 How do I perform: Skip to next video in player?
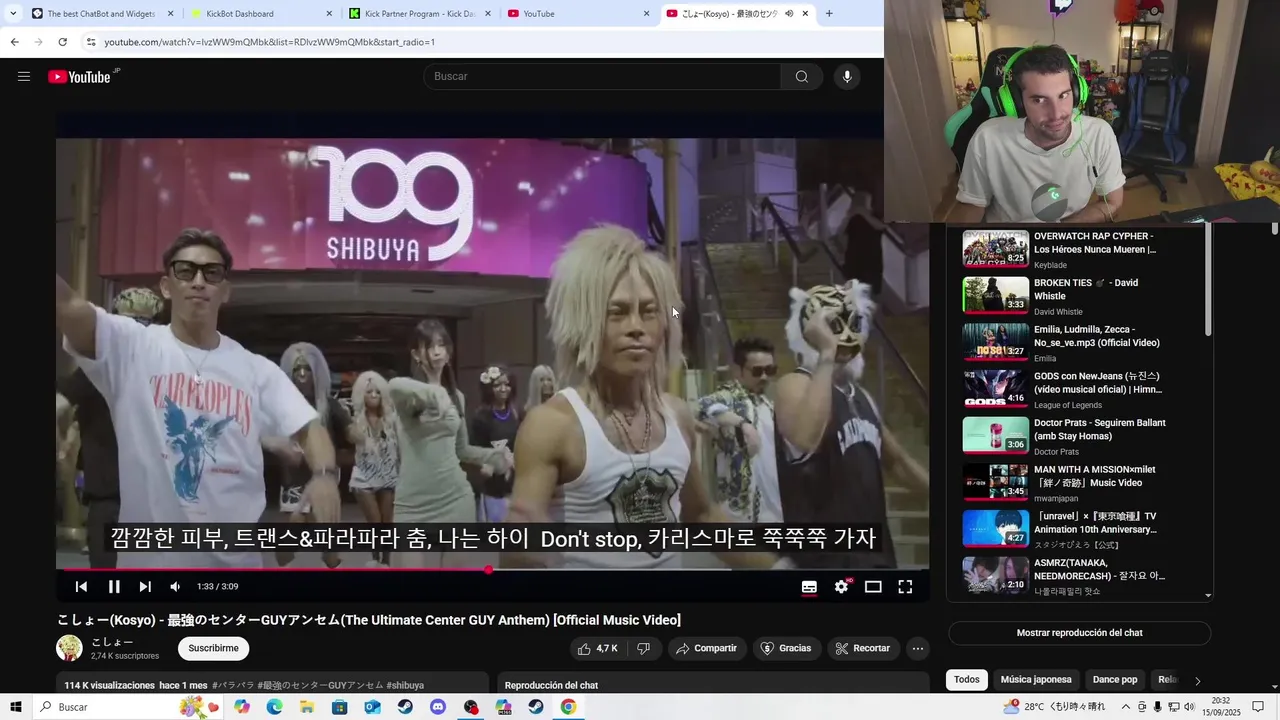[145, 587]
